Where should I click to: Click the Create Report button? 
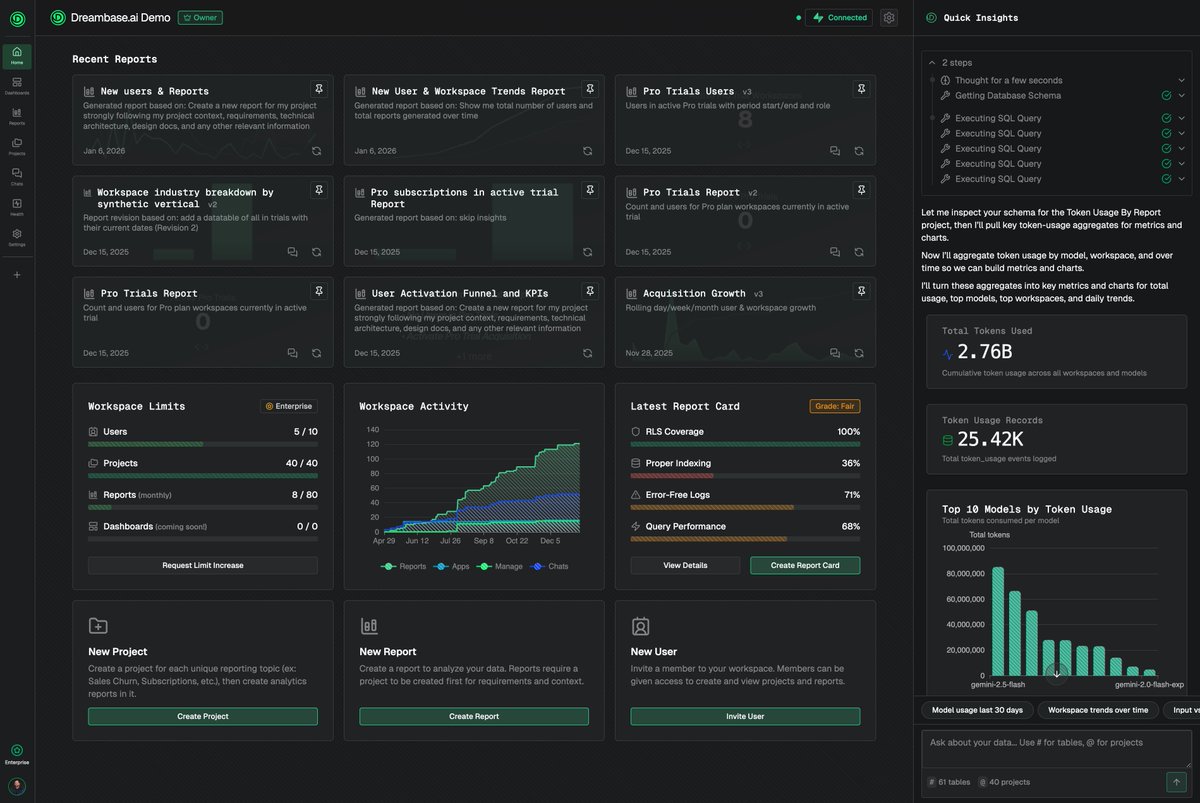(x=474, y=717)
